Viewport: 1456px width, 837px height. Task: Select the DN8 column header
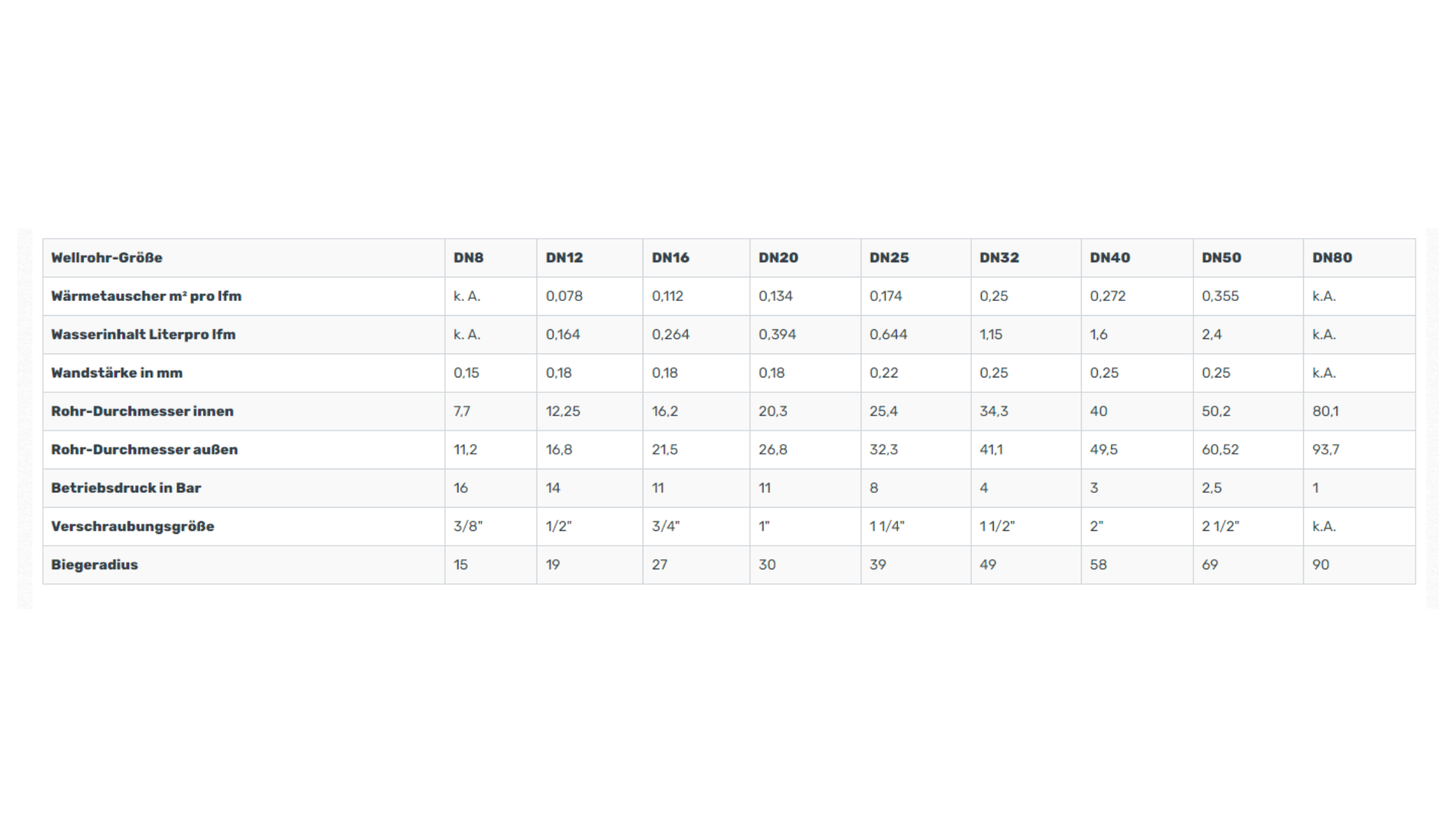pos(468,258)
